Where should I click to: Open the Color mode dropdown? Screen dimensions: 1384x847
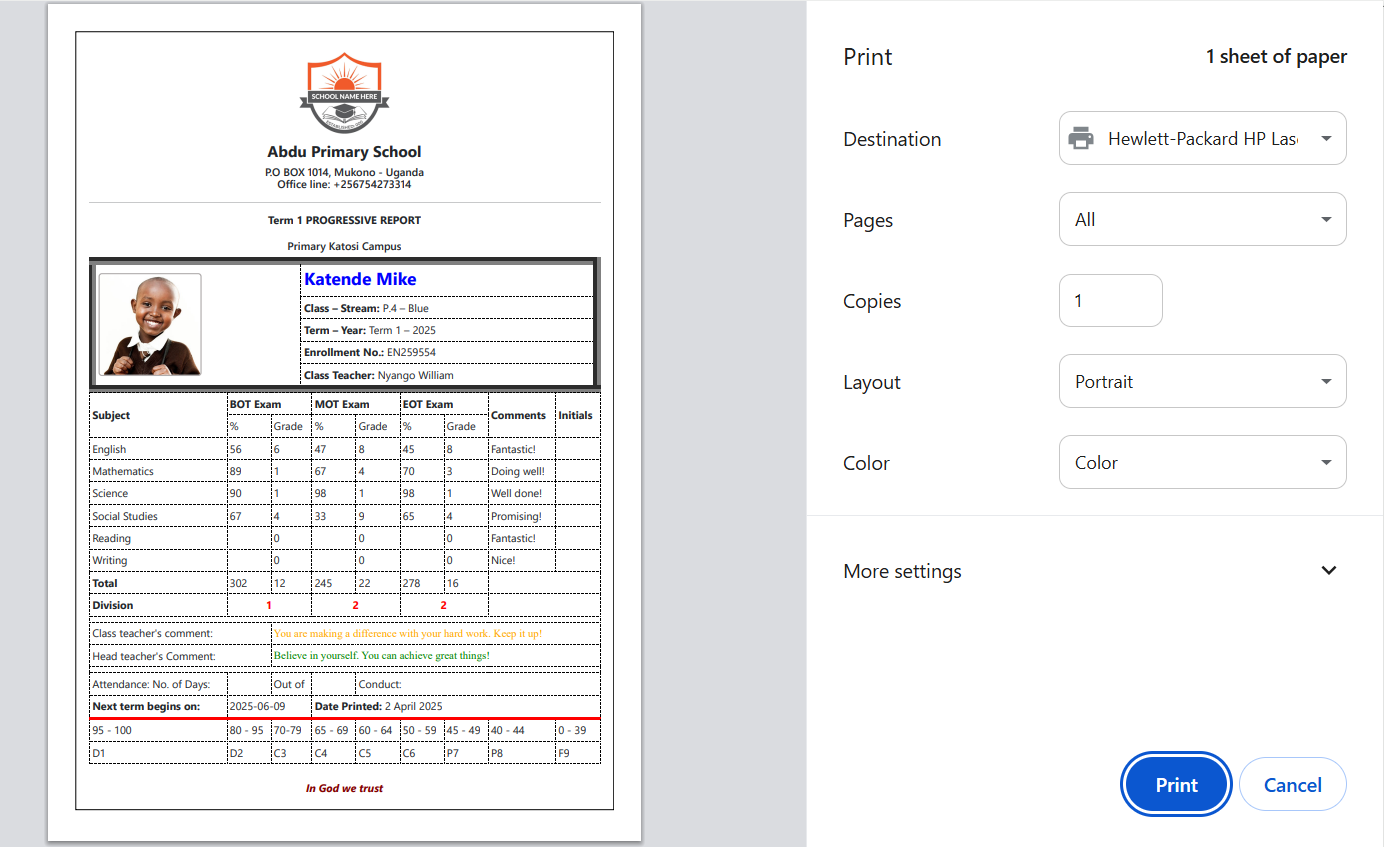pos(1202,463)
